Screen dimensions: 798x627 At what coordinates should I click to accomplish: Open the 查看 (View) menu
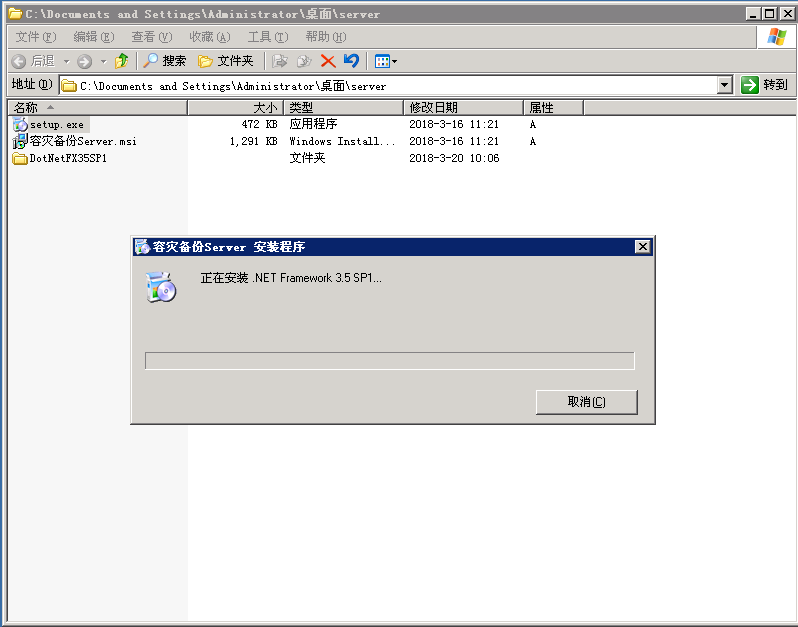[151, 37]
